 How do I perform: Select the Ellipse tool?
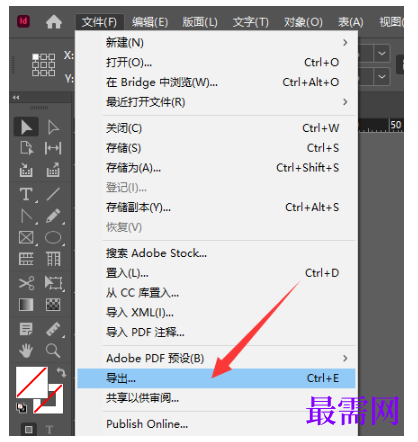pos(53,238)
